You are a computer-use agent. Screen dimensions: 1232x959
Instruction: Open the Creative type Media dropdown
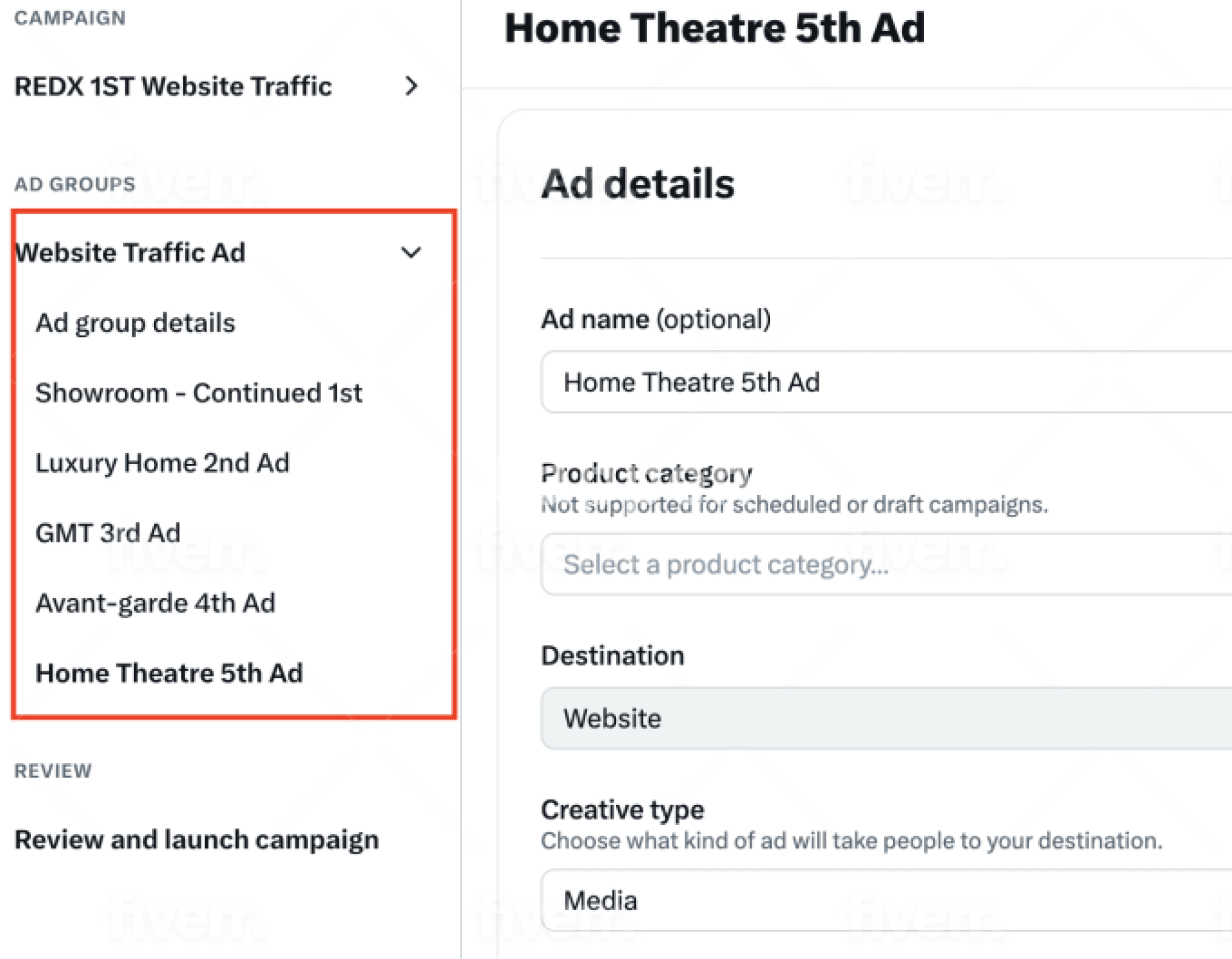tap(886, 901)
